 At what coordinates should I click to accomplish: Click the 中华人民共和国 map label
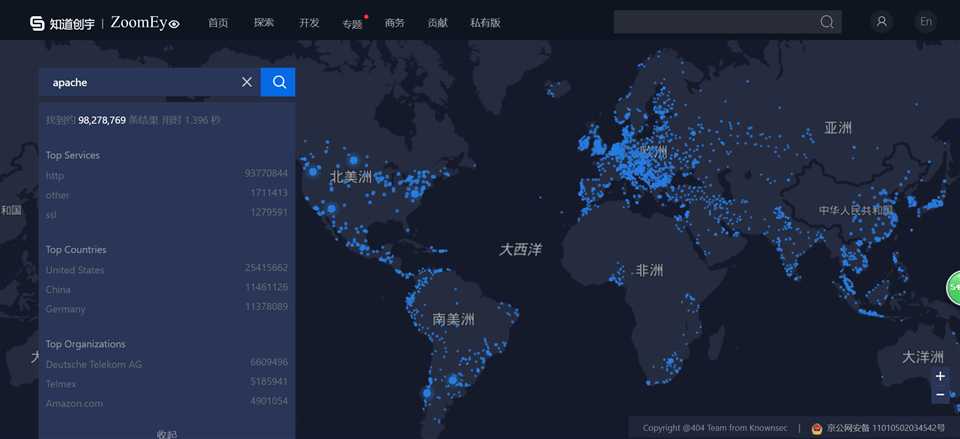(x=856, y=210)
